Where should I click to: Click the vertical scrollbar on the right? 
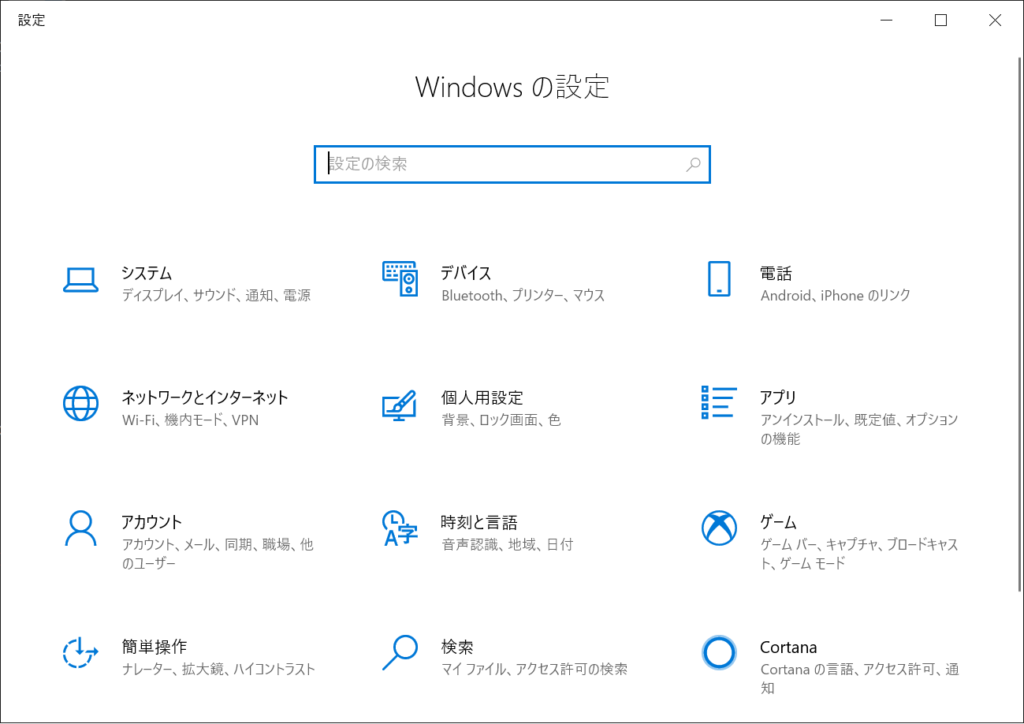coord(1019,324)
